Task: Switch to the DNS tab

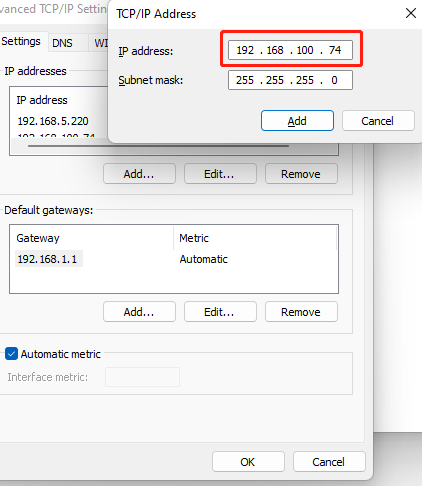Action: pos(63,43)
